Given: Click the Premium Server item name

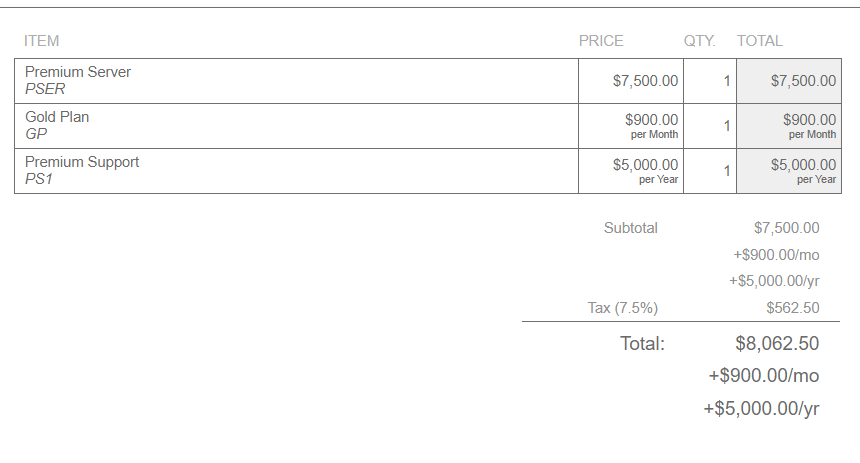Looking at the screenshot, I should tap(78, 72).
